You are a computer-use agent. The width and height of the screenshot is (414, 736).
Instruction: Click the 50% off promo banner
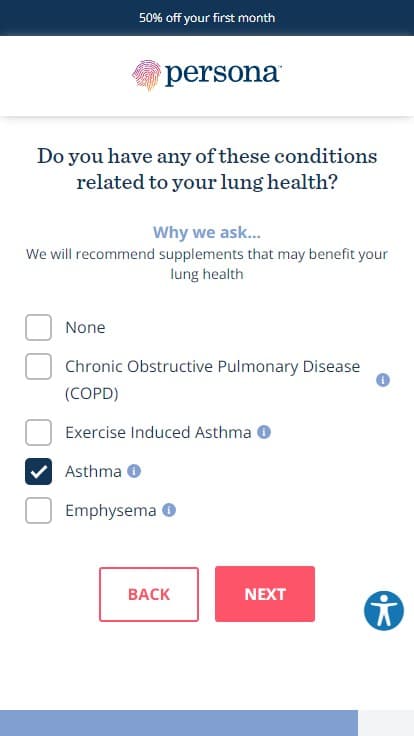207,18
